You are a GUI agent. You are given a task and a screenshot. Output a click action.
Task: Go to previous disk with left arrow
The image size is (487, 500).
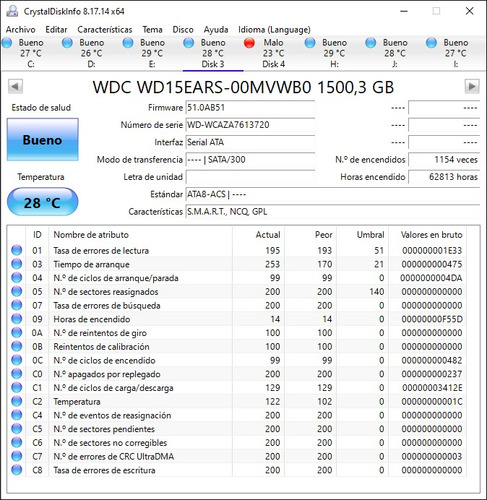coord(15,87)
